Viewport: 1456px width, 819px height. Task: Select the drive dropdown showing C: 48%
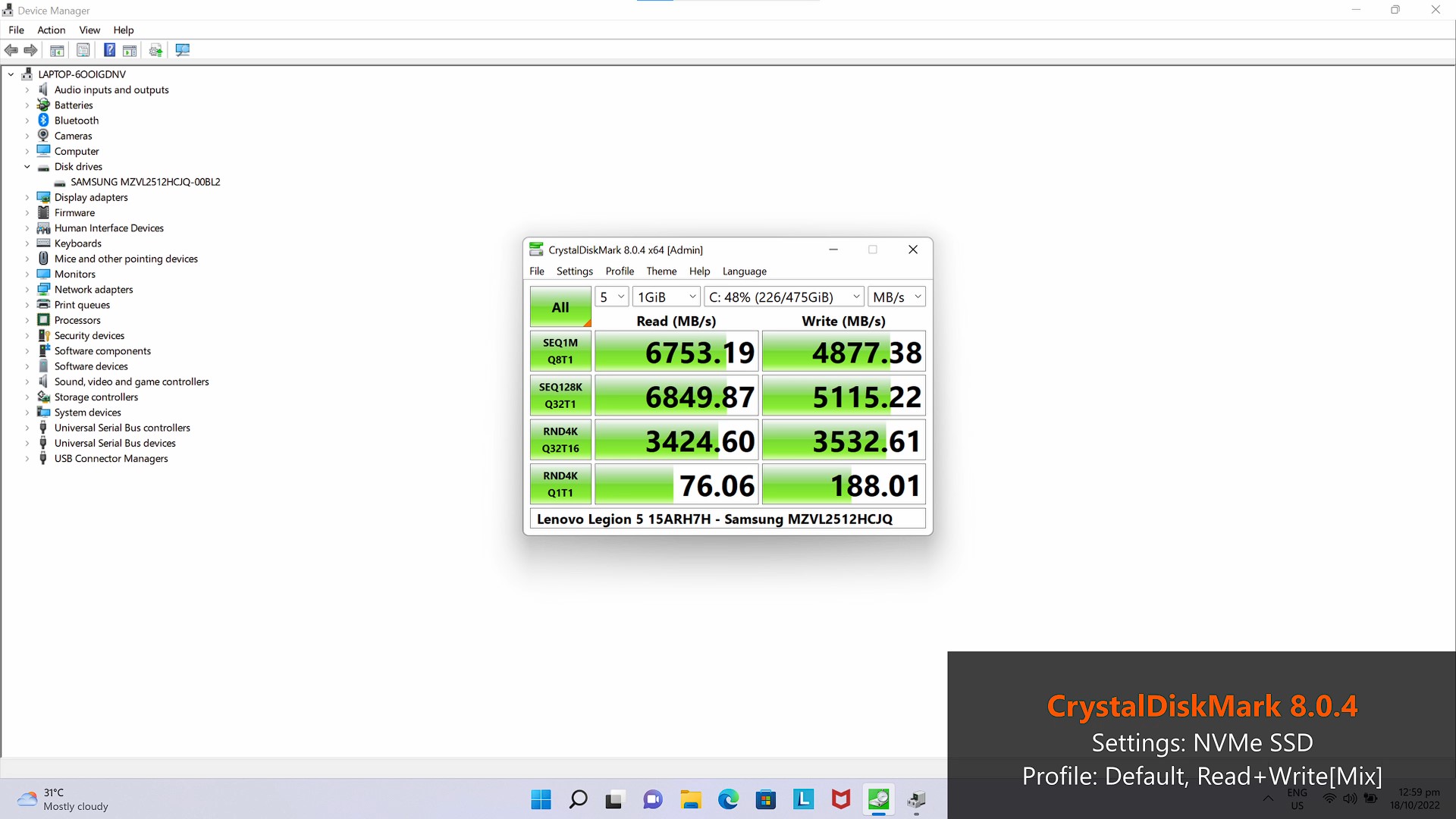(782, 297)
